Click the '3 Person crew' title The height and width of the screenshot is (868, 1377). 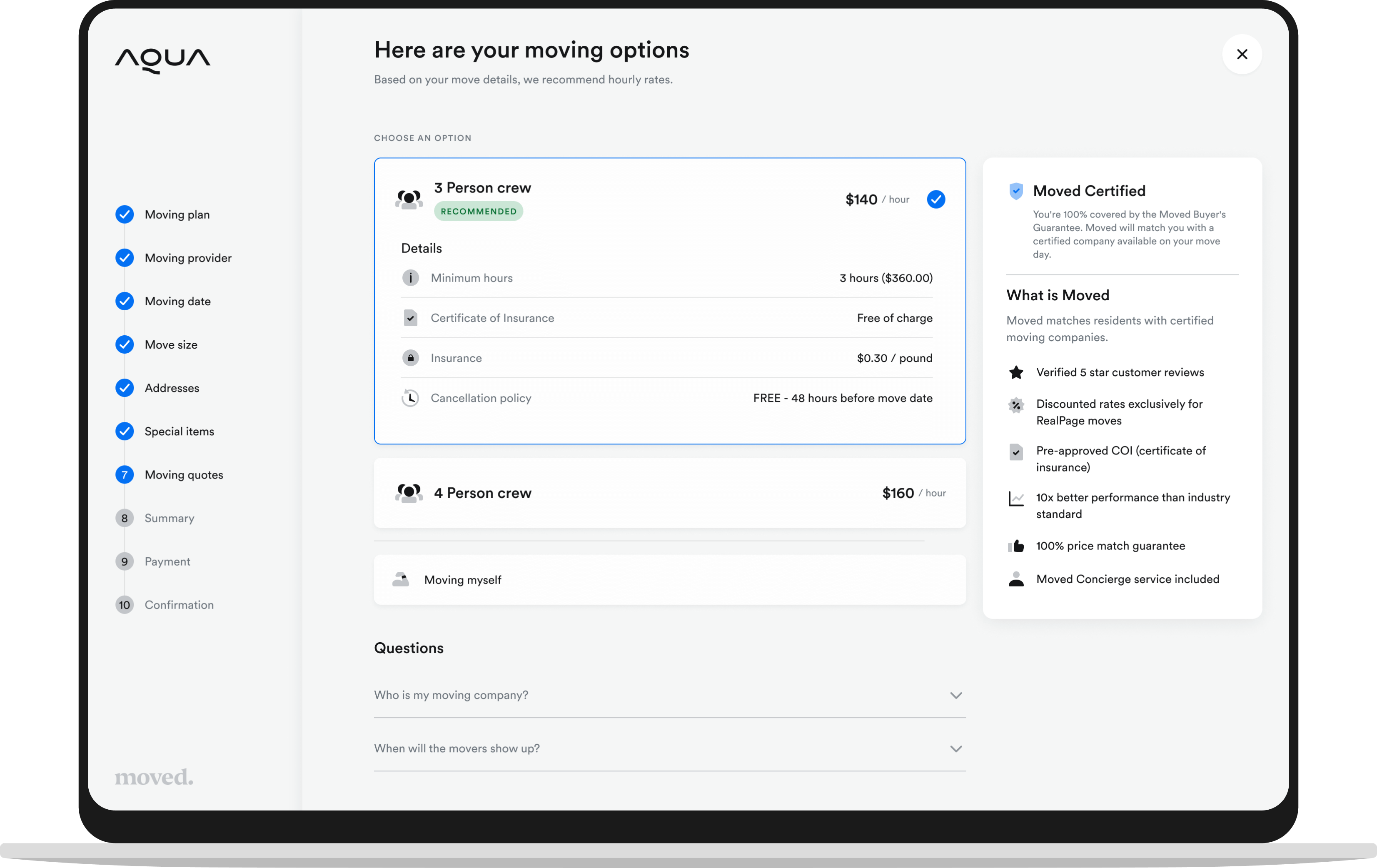point(483,188)
